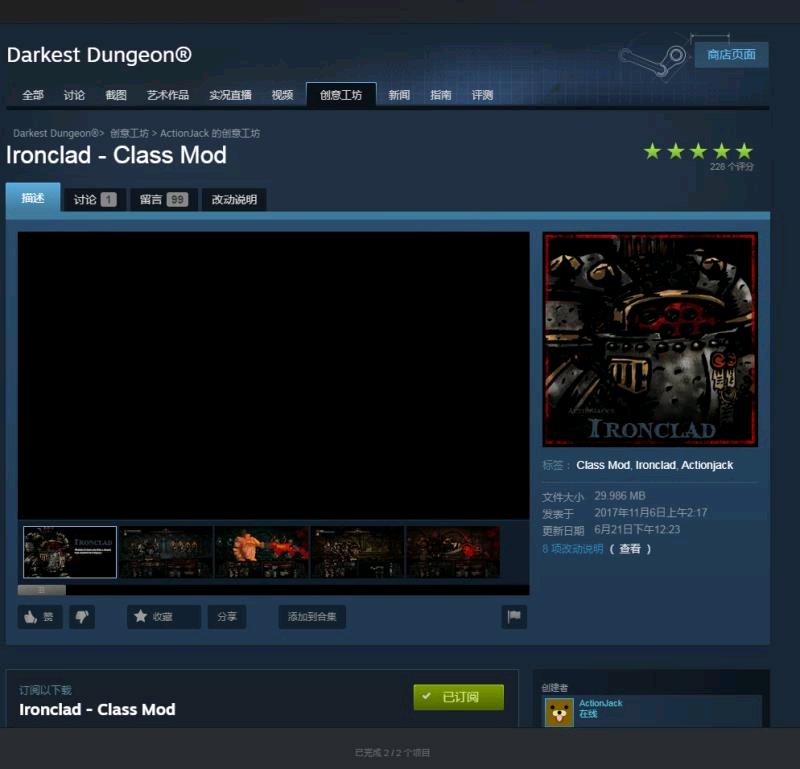The image size is (800, 769).
Task: Click the thumbs down rate button
Action: tap(82, 617)
